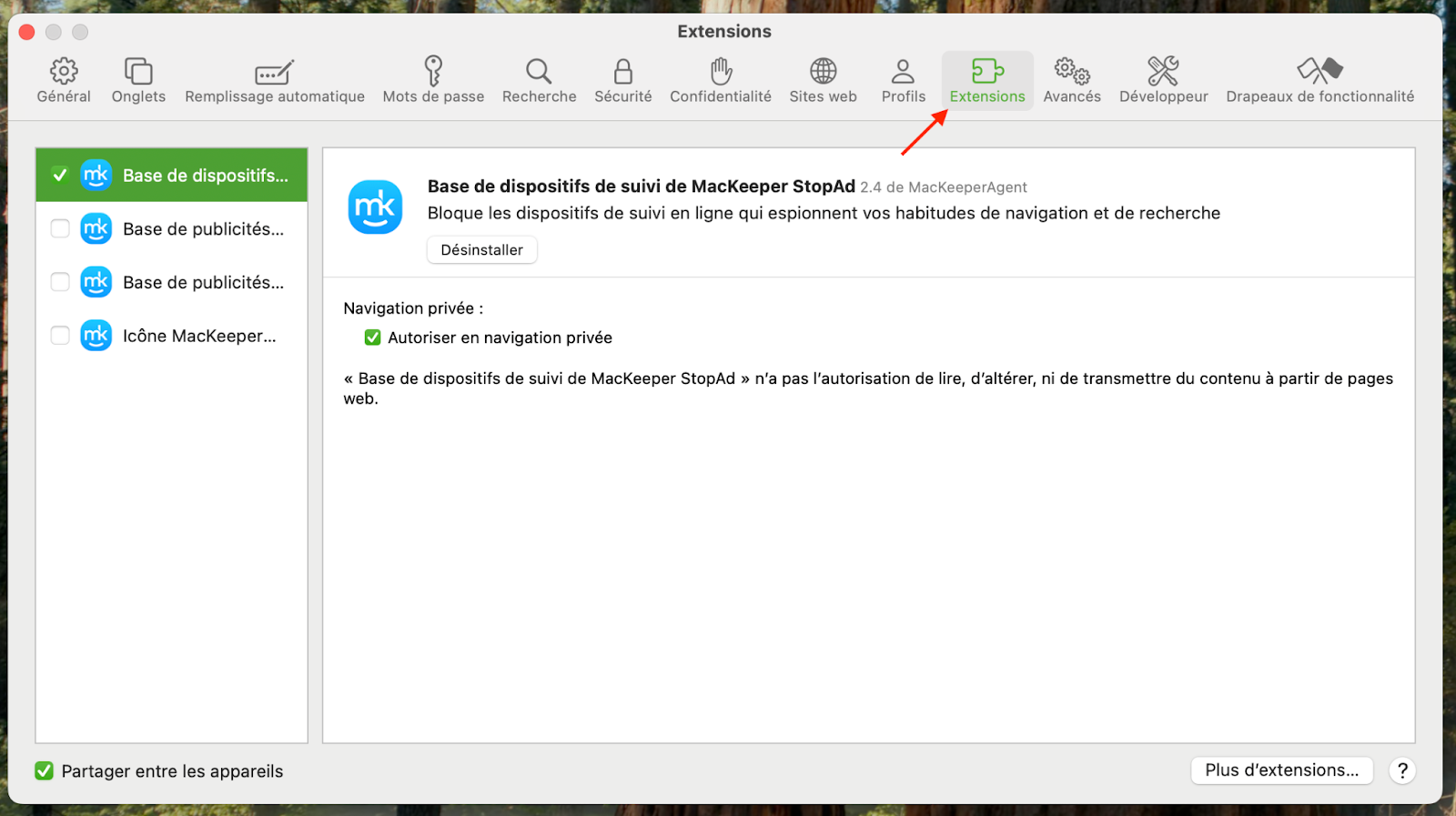Click MacKeeper icon of Icône MacKeeper row
The height and width of the screenshot is (816, 1456).
[96, 336]
